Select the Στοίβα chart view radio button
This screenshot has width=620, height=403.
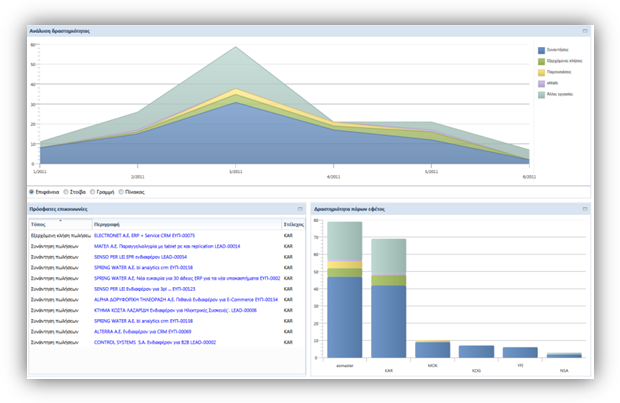pyautogui.click(x=66, y=192)
